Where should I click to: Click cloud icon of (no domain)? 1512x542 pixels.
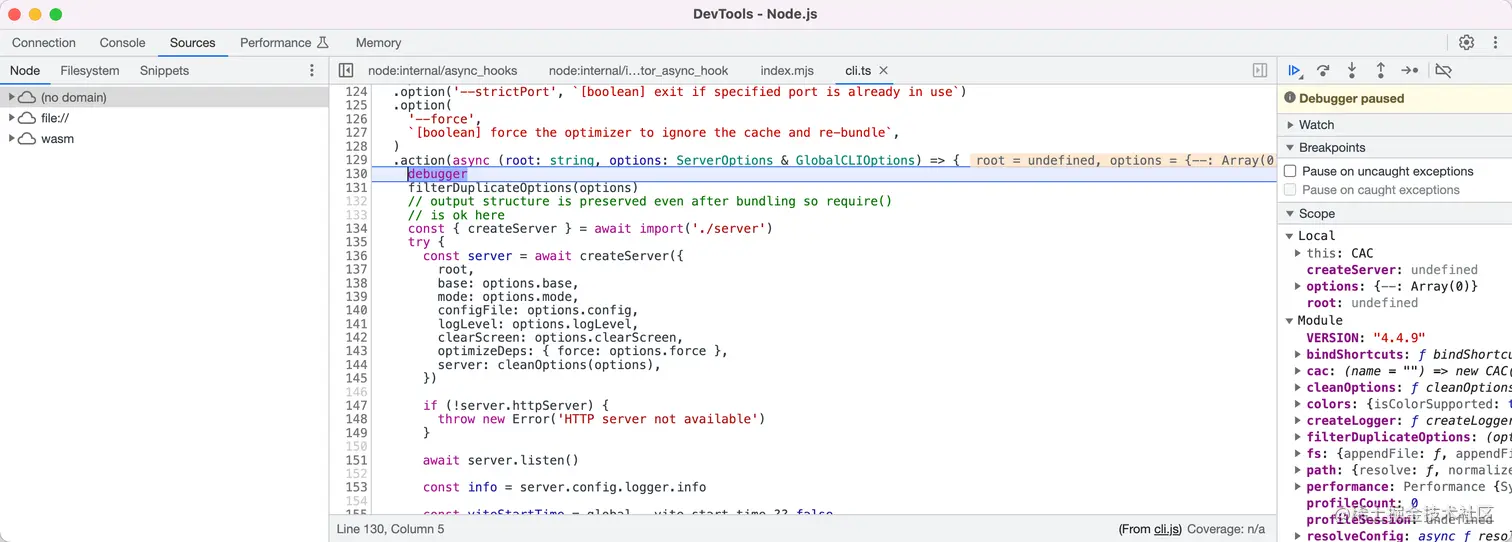pyautogui.click(x=27, y=98)
